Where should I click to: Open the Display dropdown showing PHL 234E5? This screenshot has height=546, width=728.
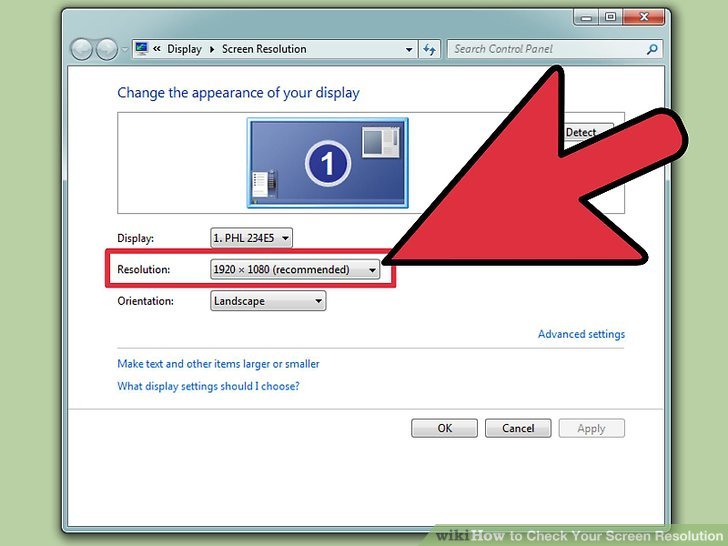pos(251,238)
